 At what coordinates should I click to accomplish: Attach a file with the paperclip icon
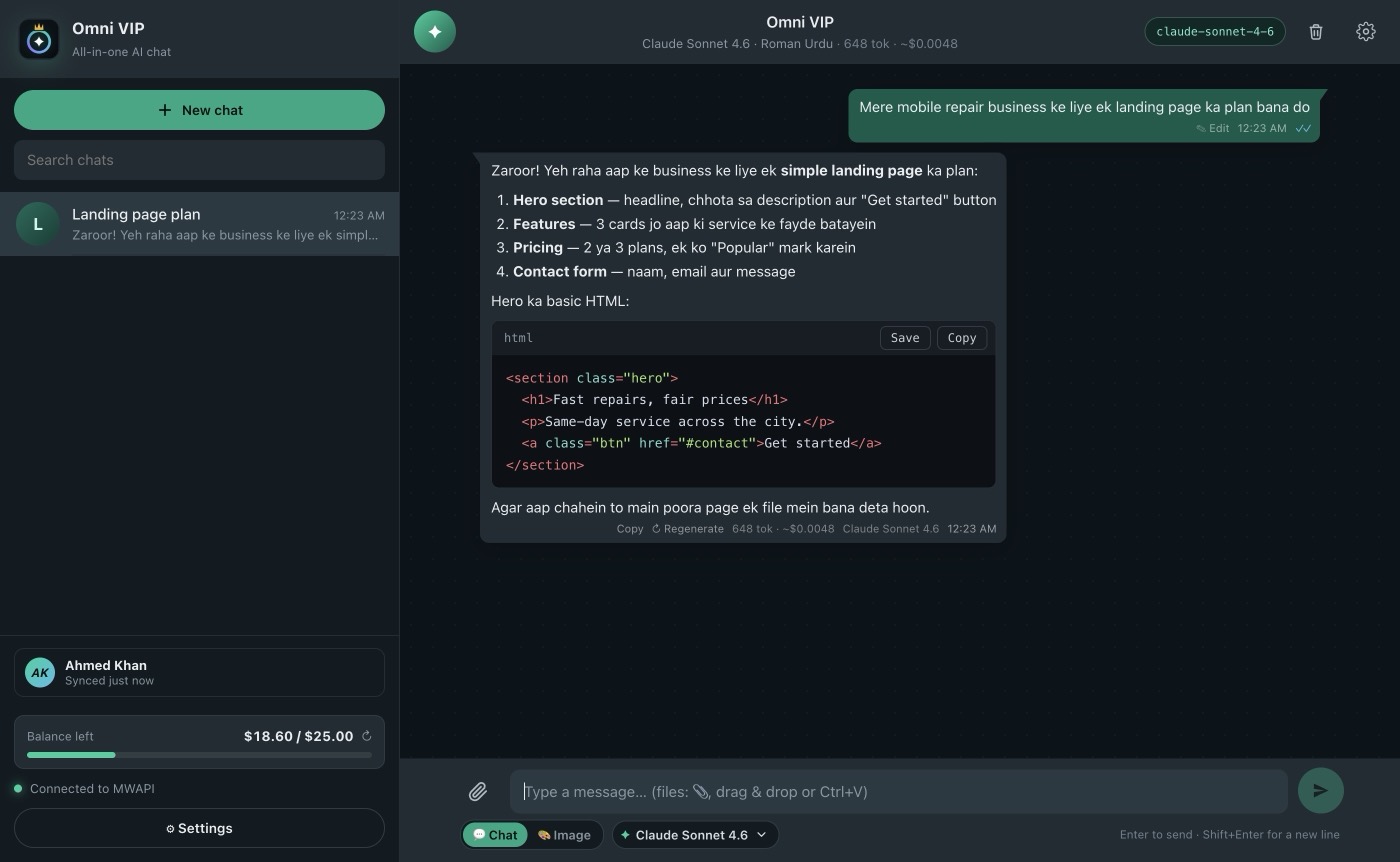(x=478, y=792)
